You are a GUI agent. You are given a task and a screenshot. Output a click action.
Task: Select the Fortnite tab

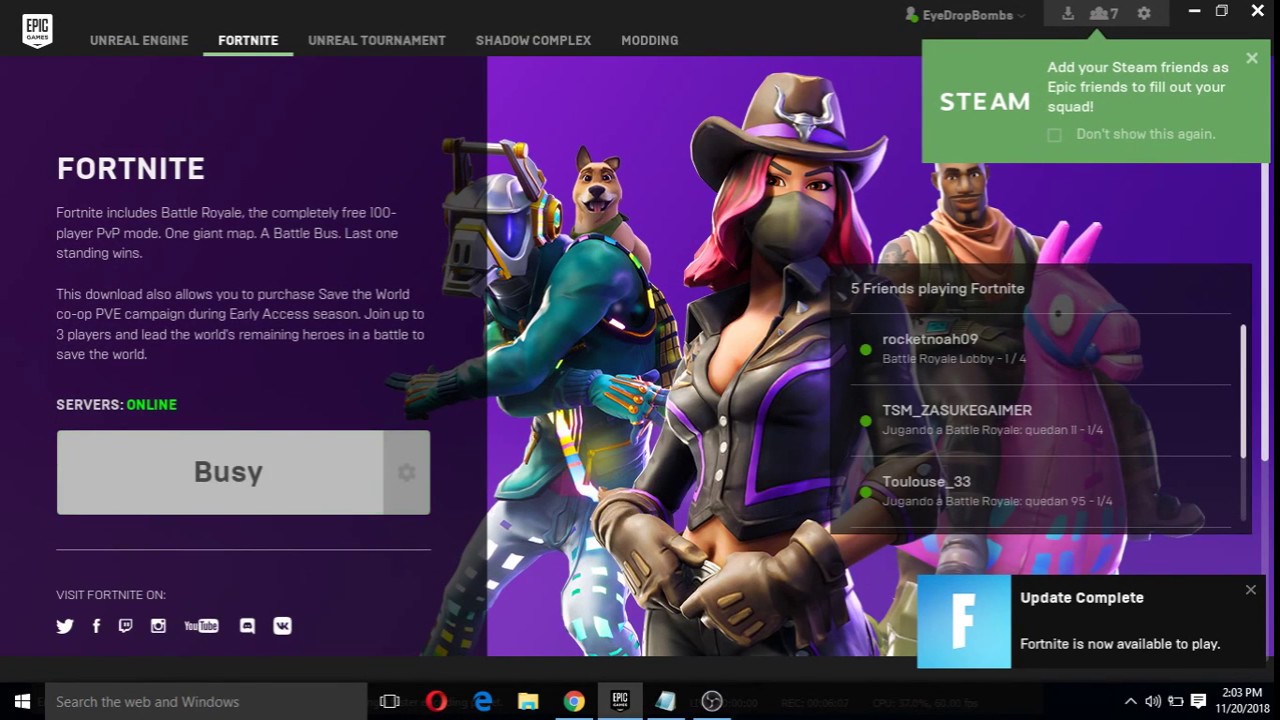pyautogui.click(x=248, y=40)
